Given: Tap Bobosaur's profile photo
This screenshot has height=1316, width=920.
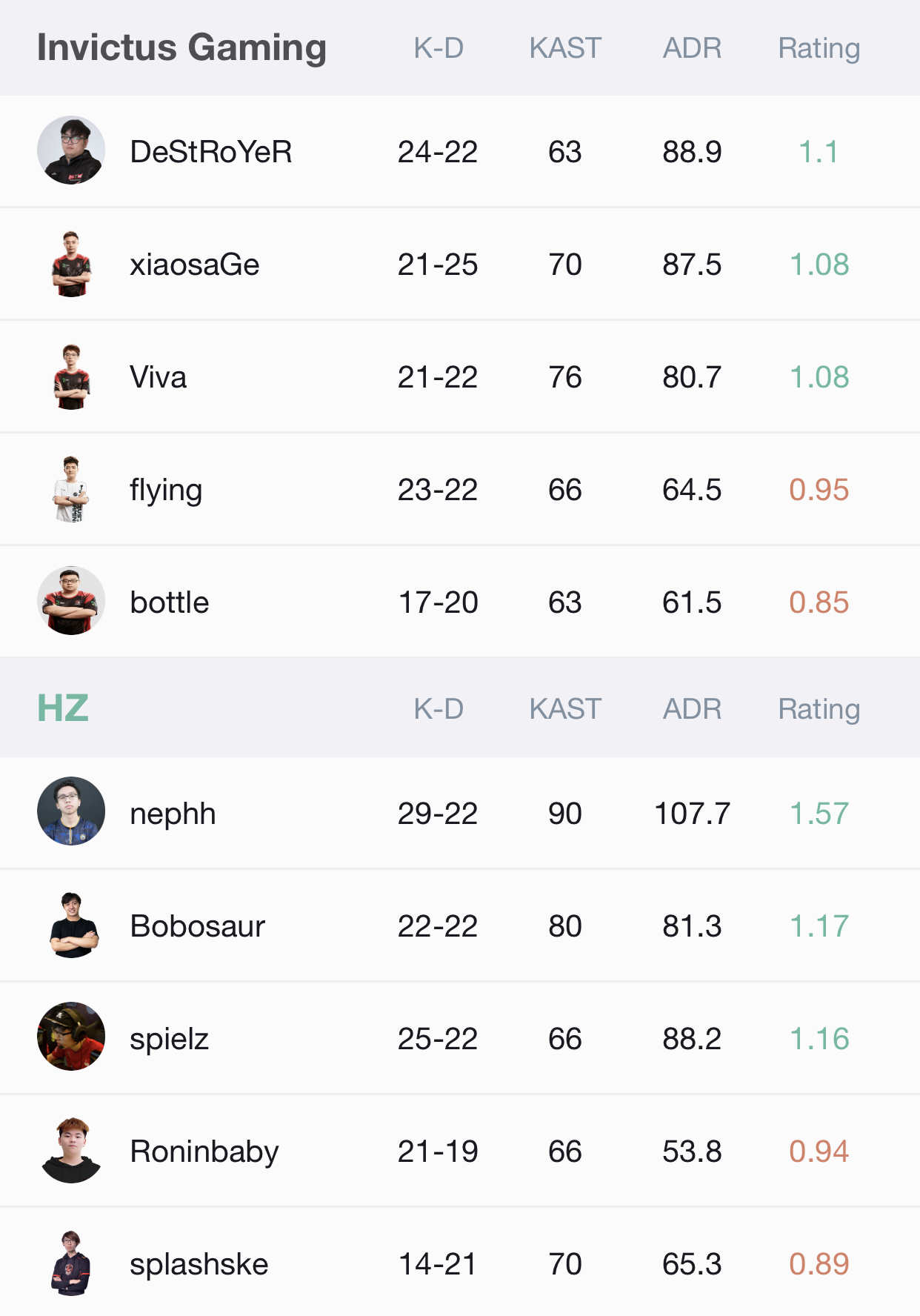Looking at the screenshot, I should 71,925.
